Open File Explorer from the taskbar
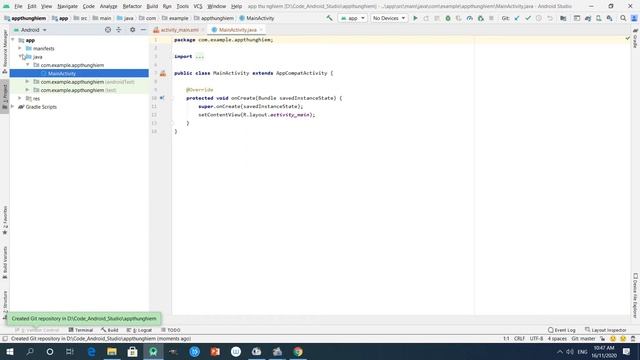Screen dimensions: 640x360 112,351
